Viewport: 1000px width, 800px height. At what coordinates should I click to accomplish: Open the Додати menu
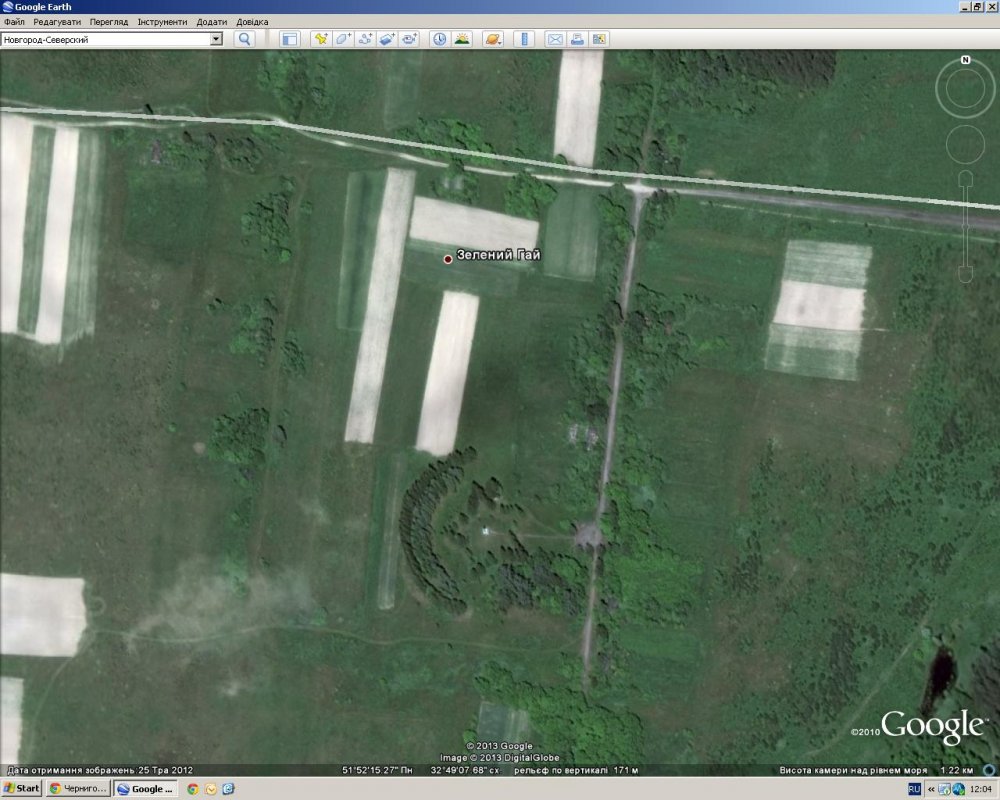[x=212, y=22]
